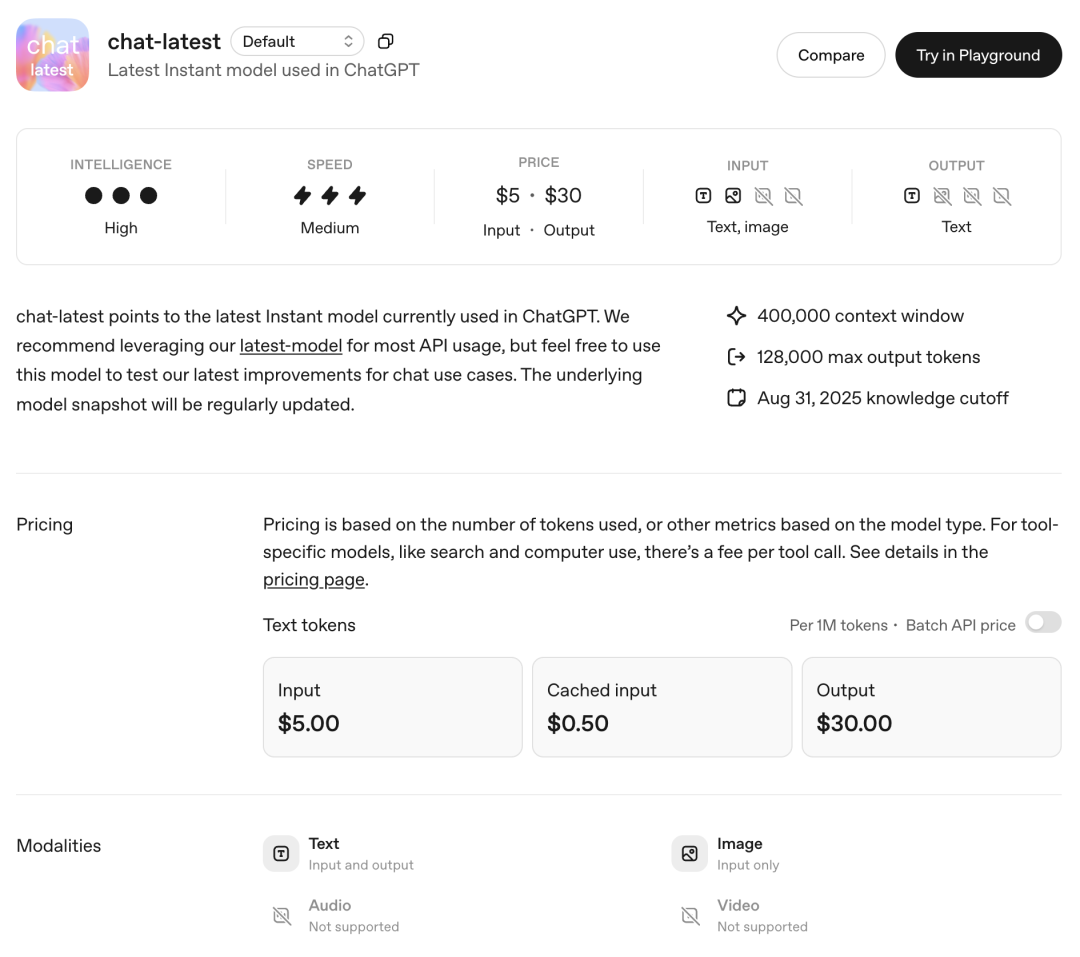Click the Pricing section heading
The image size is (1080, 957).
click(x=45, y=525)
